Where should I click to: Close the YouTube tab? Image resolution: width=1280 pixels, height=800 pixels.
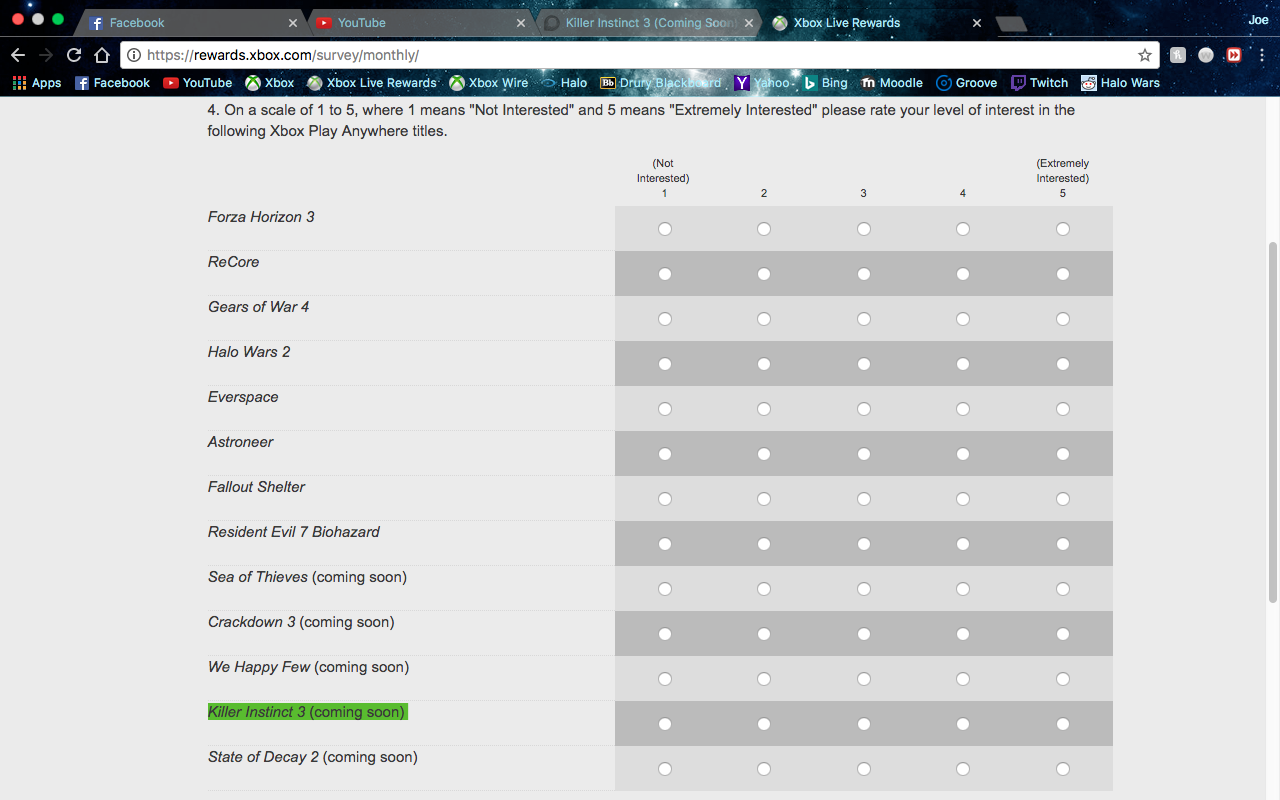pyautogui.click(x=521, y=22)
